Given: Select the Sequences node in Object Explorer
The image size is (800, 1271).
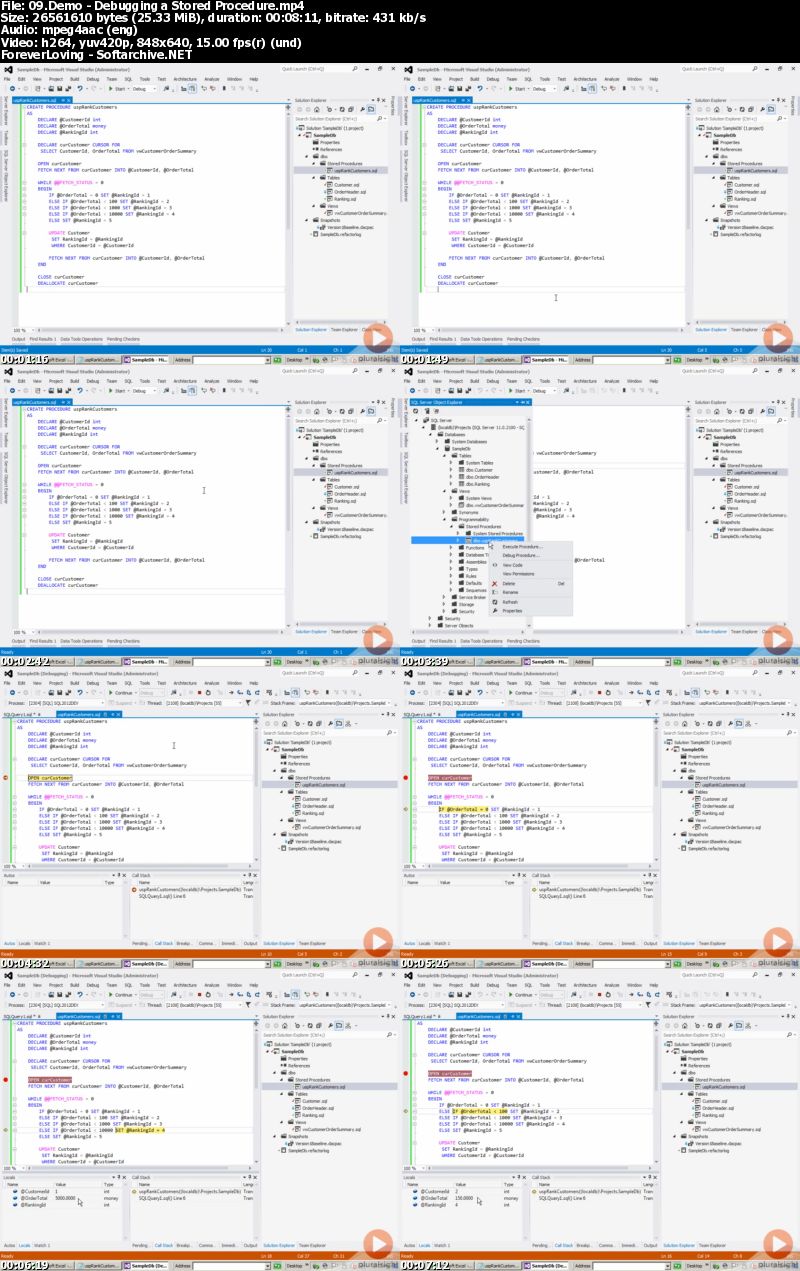Looking at the screenshot, I should coord(476,590).
